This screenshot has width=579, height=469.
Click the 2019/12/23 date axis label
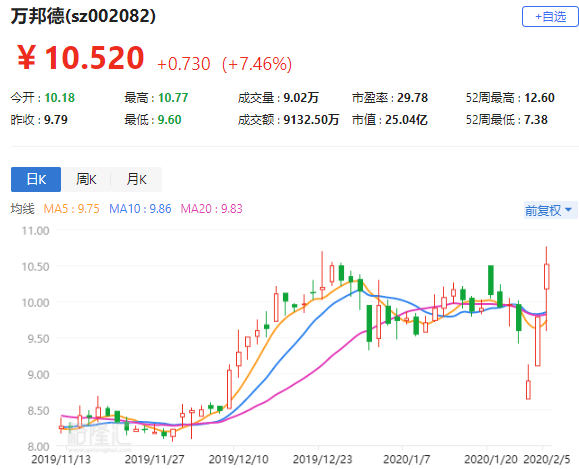click(x=323, y=460)
